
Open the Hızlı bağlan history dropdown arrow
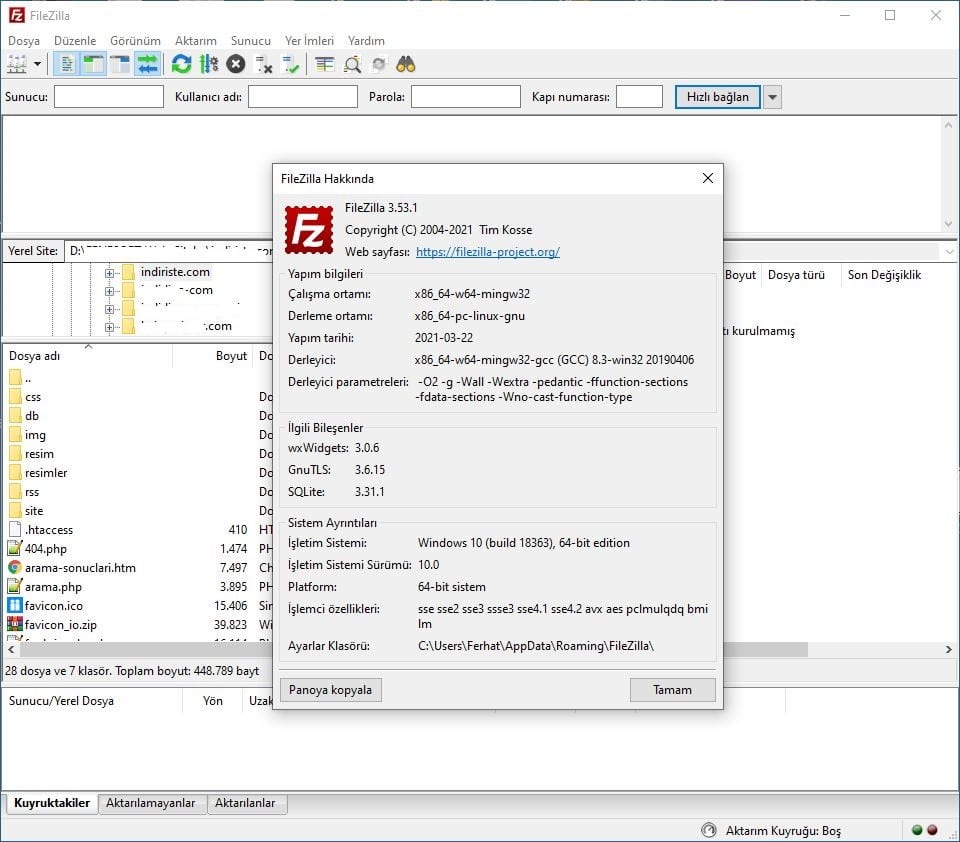(x=772, y=97)
